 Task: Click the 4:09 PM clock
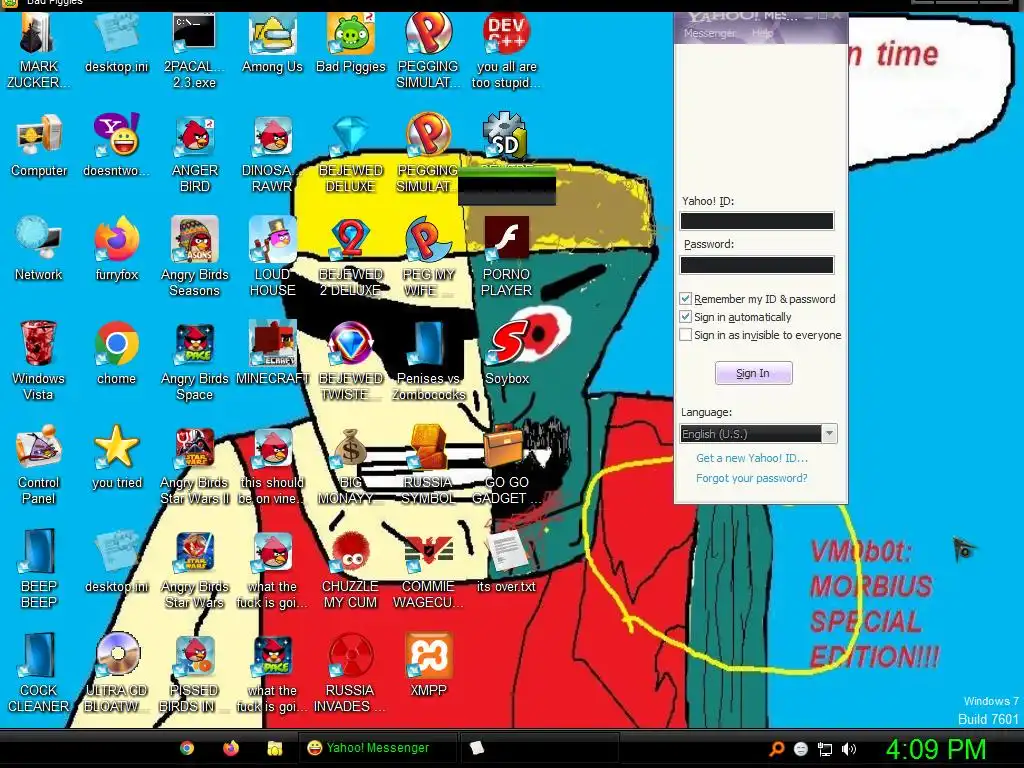(935, 749)
